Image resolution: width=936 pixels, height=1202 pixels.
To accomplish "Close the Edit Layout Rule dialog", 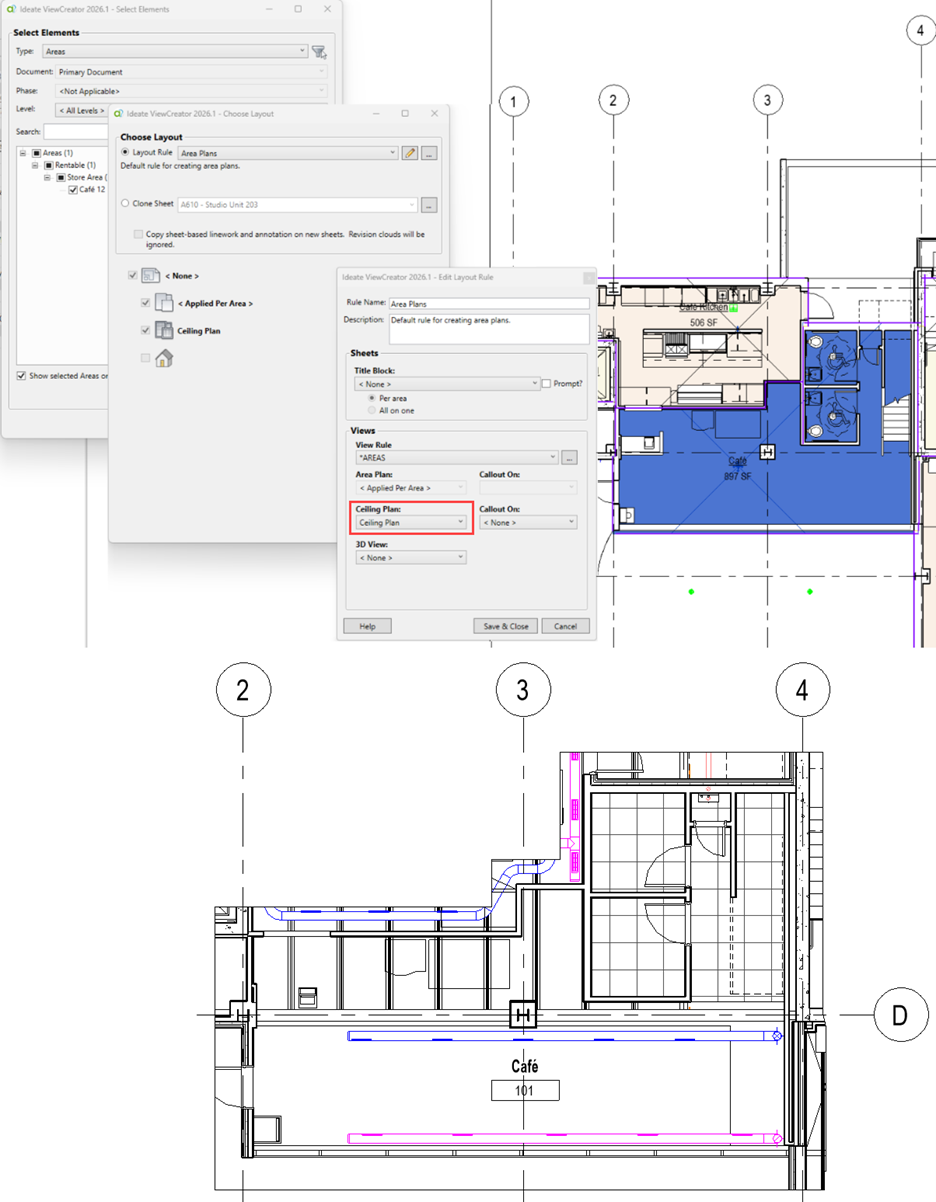I will [x=589, y=277].
